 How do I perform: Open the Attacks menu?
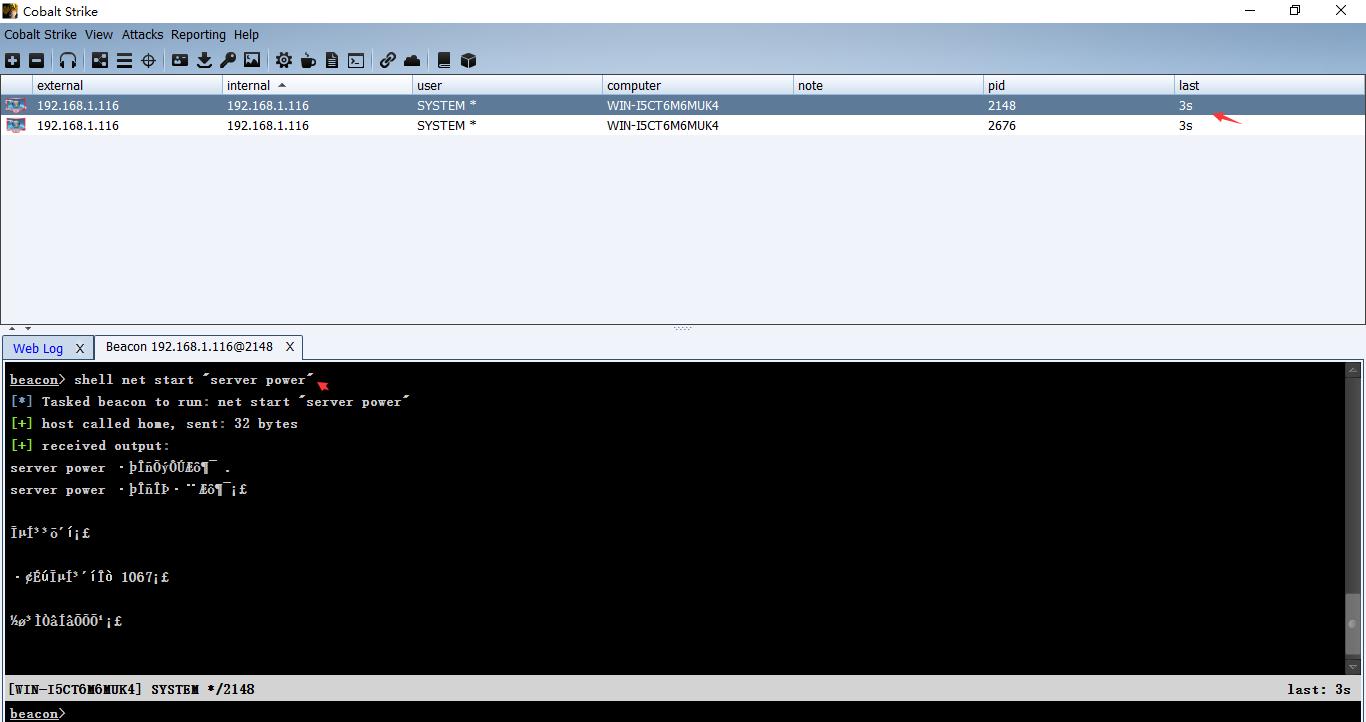[x=142, y=34]
